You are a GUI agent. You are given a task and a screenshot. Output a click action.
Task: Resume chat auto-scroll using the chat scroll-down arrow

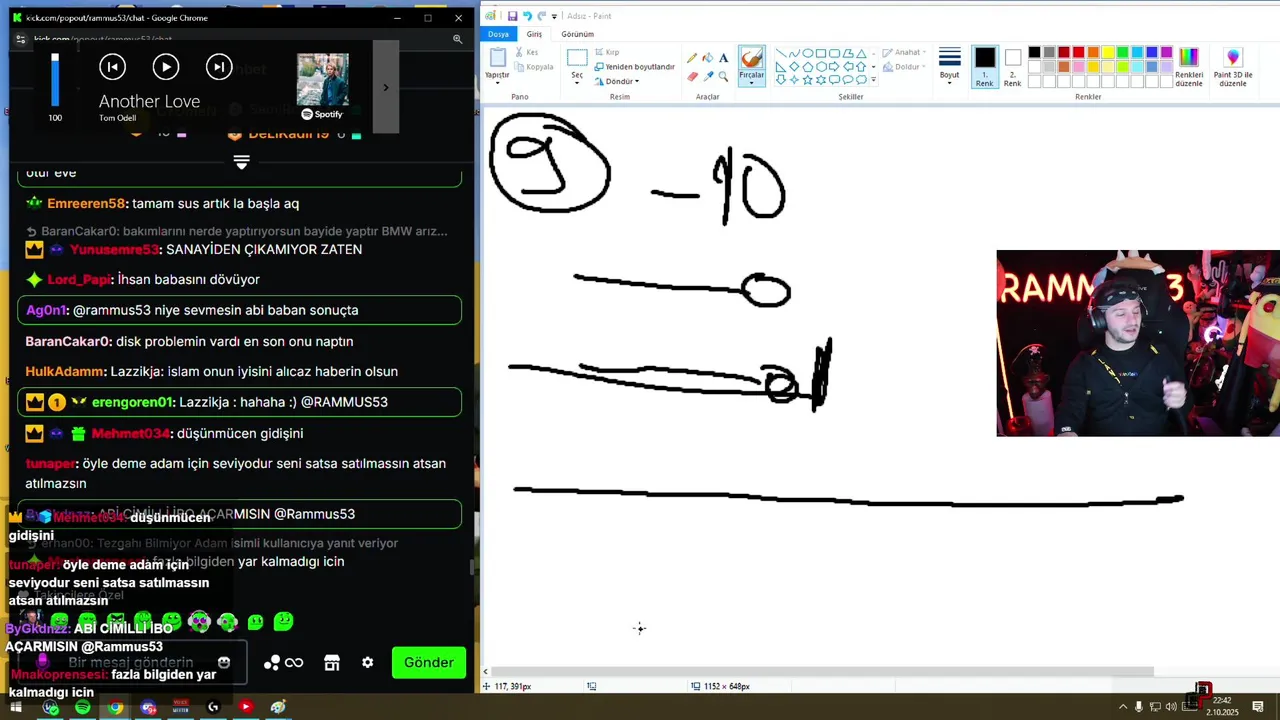[x=241, y=161]
